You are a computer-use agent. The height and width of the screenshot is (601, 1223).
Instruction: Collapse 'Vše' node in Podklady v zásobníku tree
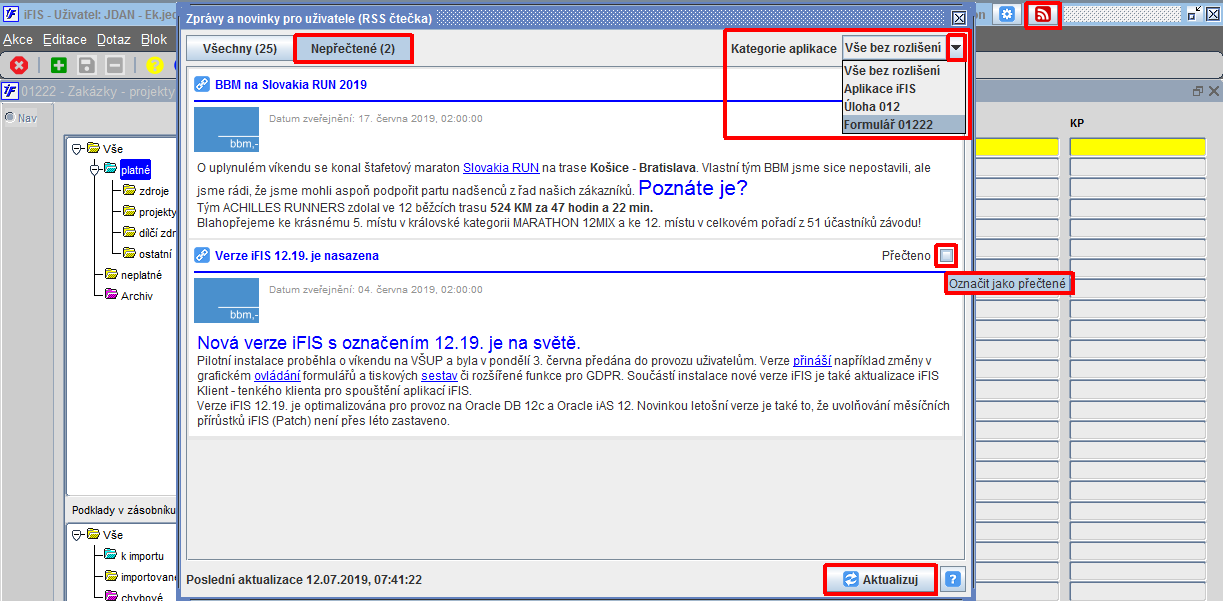[77, 535]
